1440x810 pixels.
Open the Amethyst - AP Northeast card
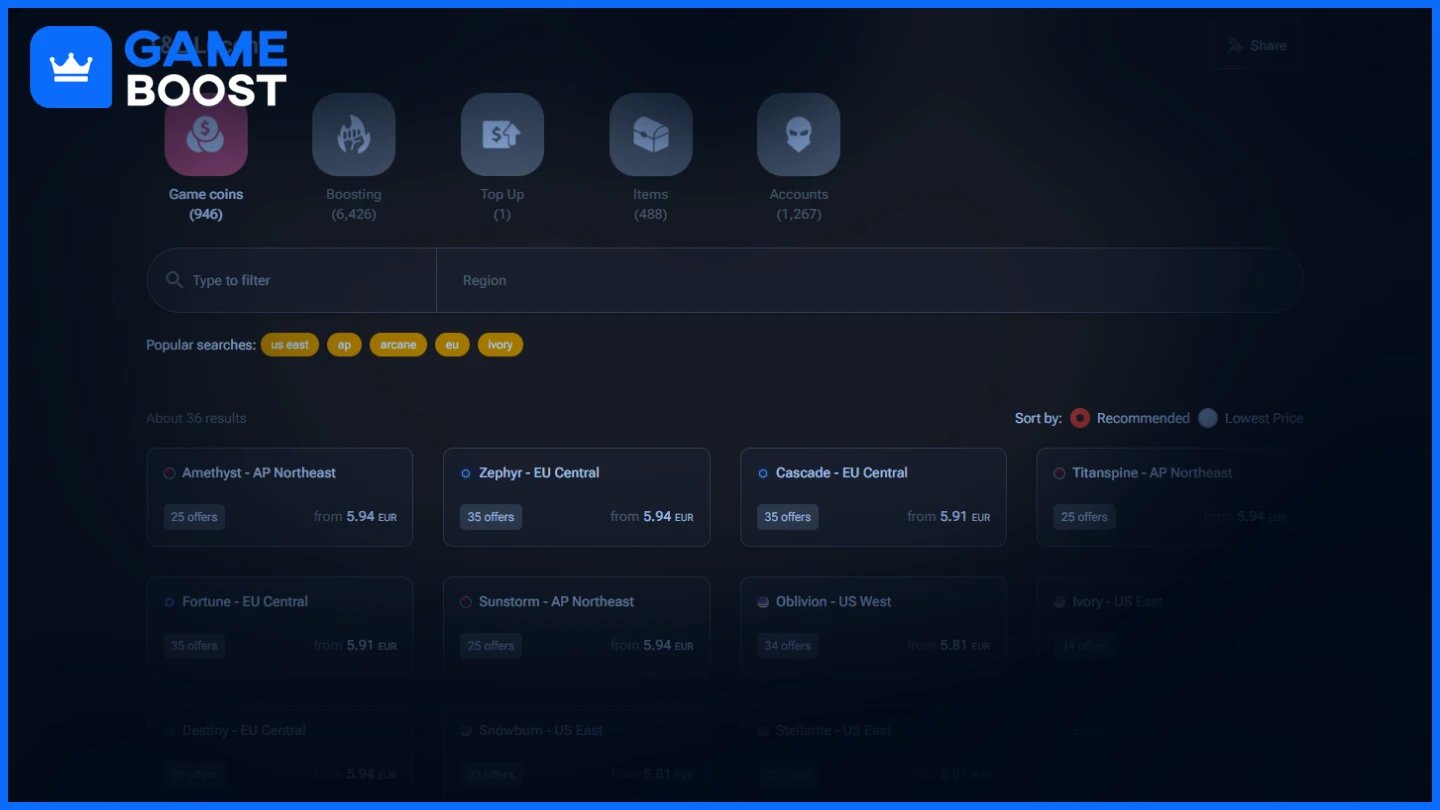tap(280, 497)
